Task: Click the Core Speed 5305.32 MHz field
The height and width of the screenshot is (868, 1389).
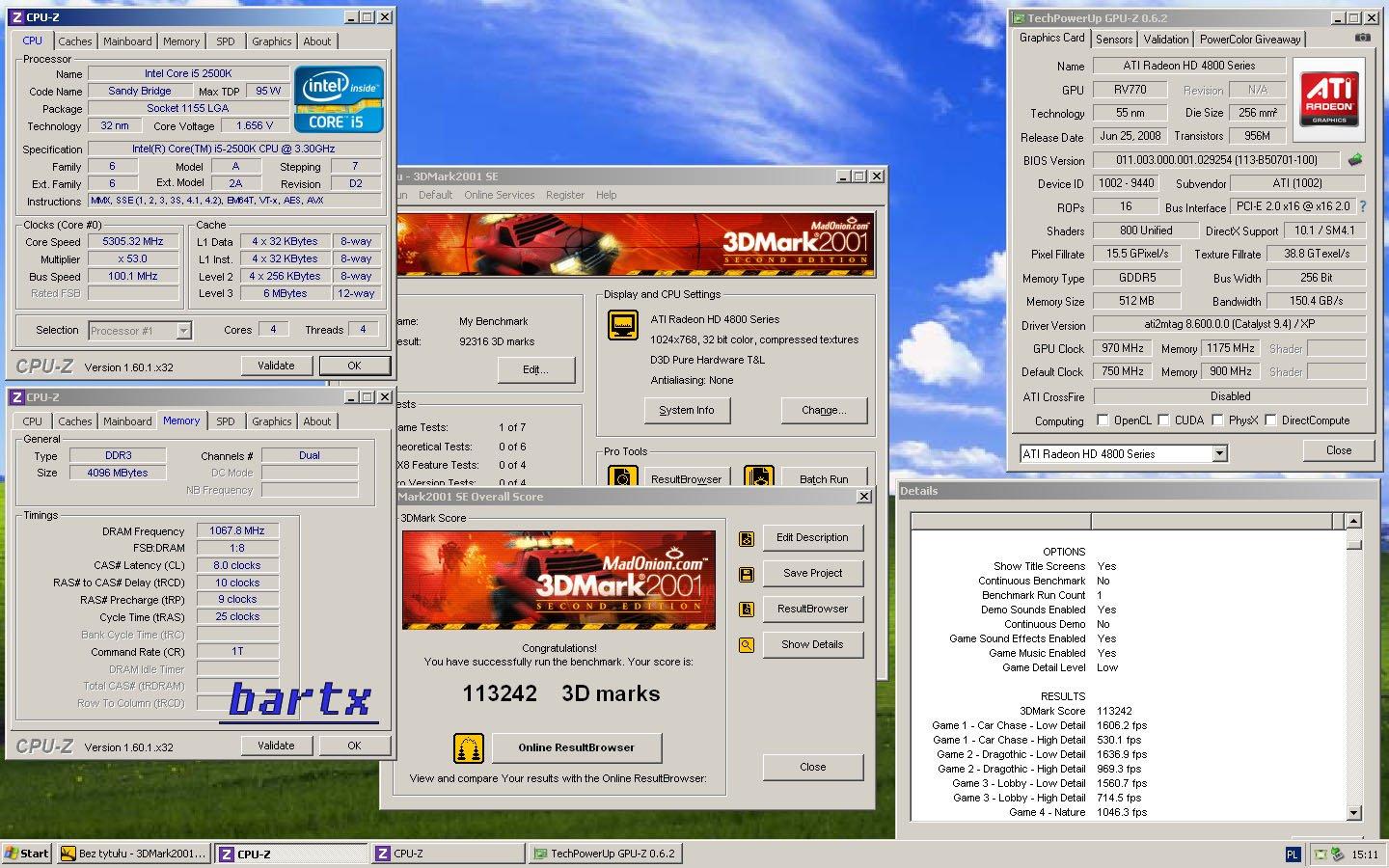Action: click(x=133, y=241)
